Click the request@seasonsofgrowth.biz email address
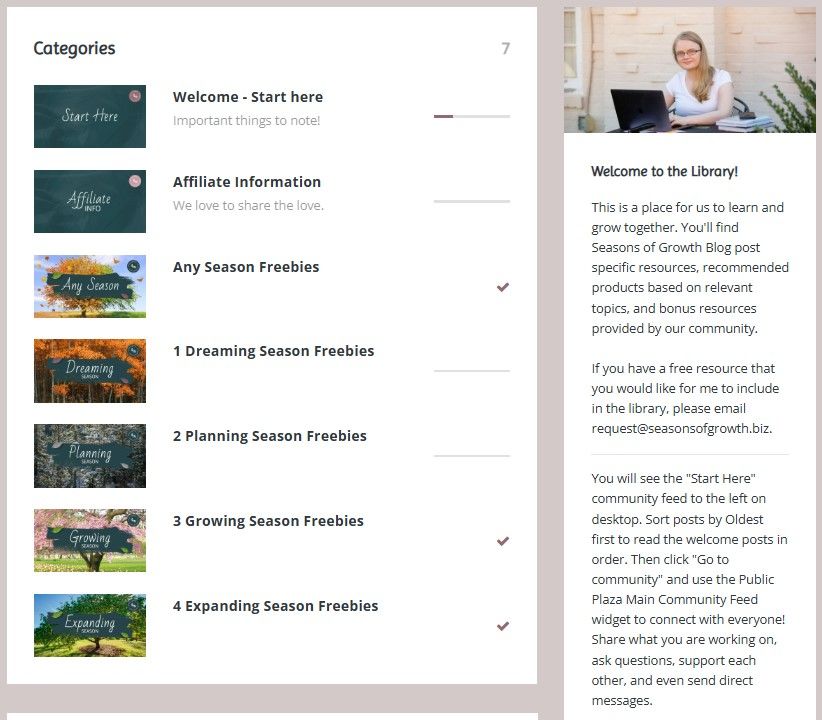Screen dimensions: 822x720 [681, 428]
